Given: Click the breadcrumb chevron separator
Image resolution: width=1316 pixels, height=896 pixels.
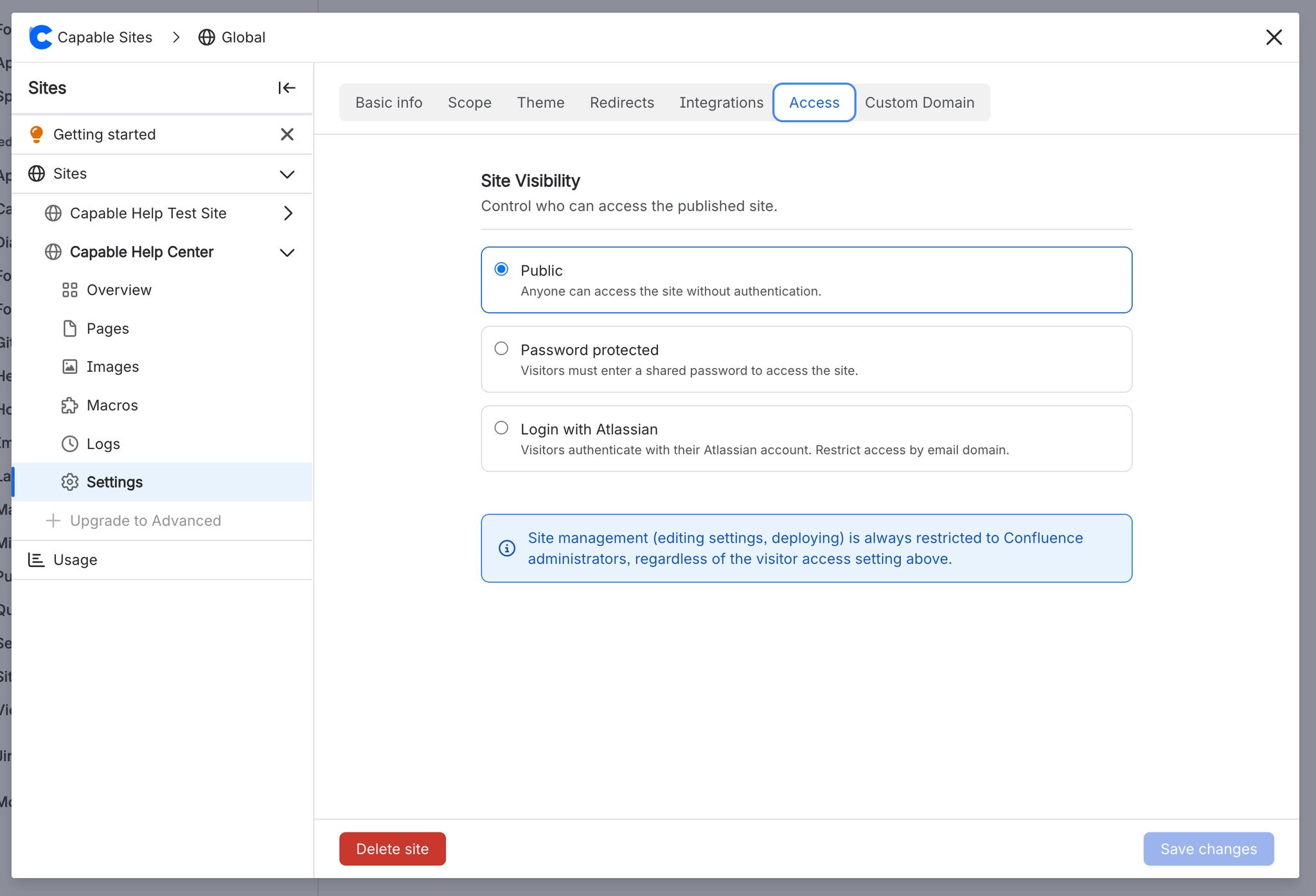Looking at the screenshot, I should pyautogui.click(x=176, y=37).
